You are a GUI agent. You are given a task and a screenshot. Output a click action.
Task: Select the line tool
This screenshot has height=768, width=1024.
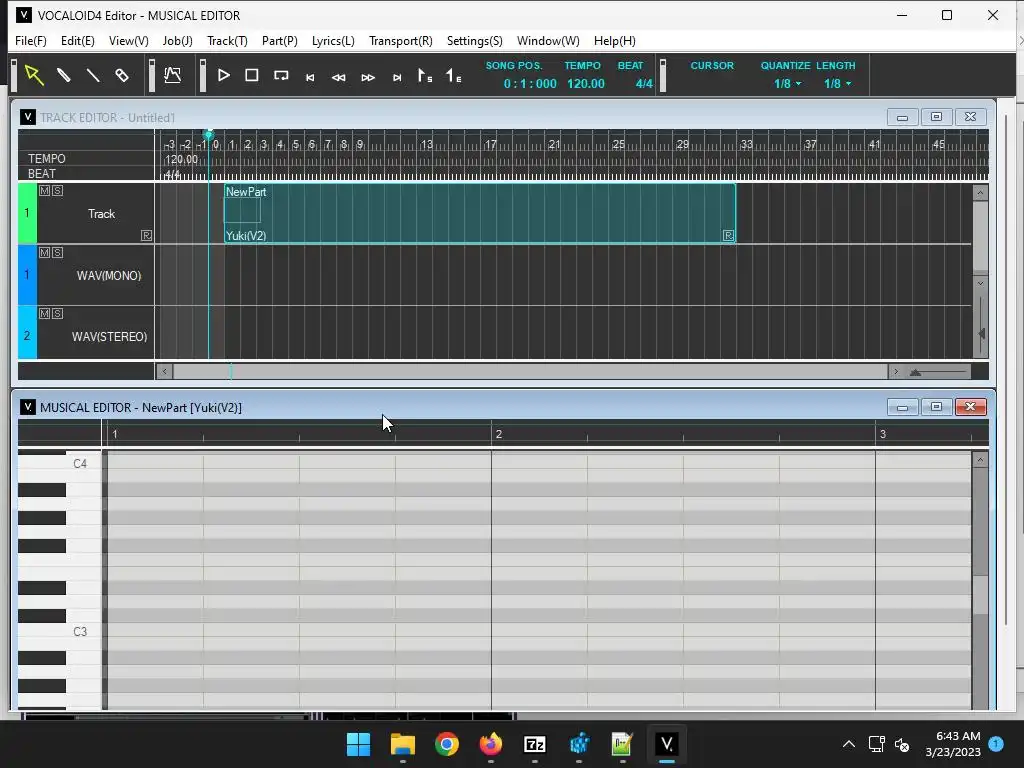pos(93,76)
